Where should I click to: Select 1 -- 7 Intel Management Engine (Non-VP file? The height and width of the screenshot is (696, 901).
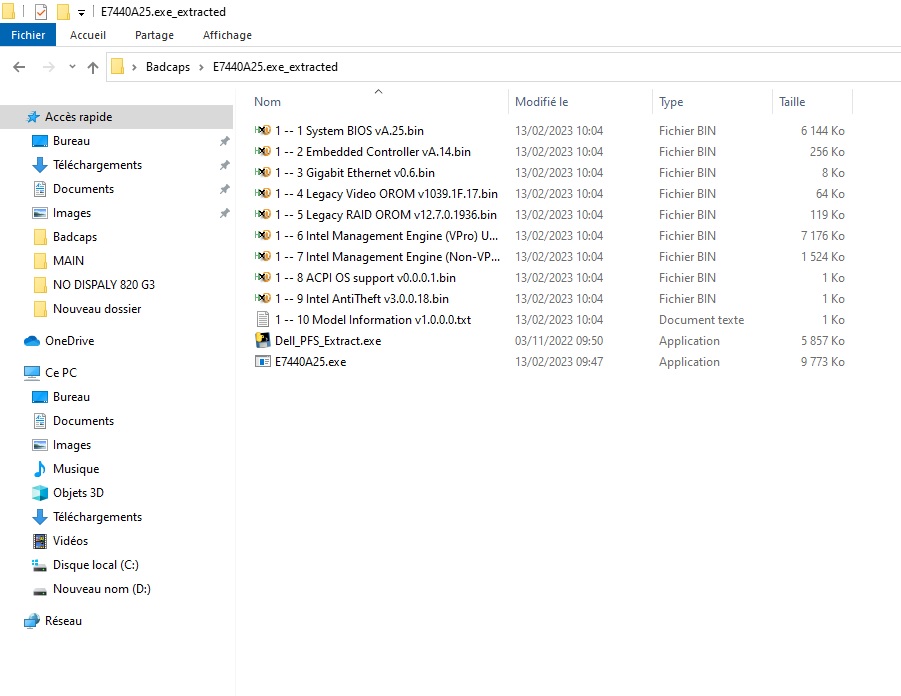(x=387, y=257)
